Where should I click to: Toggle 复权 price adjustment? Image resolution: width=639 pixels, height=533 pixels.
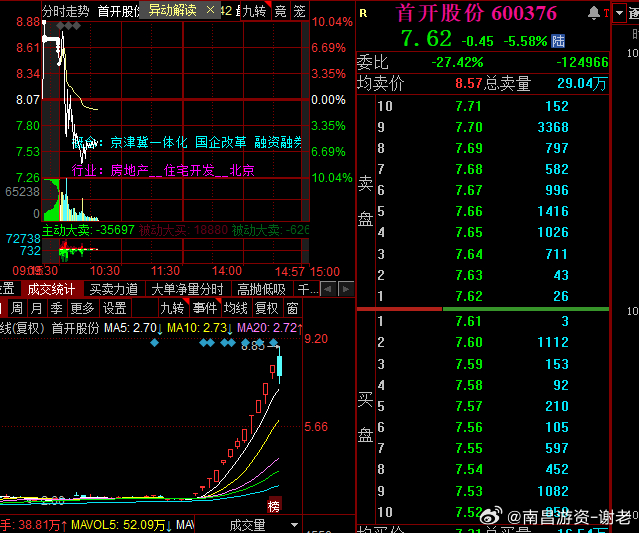(x=267, y=308)
